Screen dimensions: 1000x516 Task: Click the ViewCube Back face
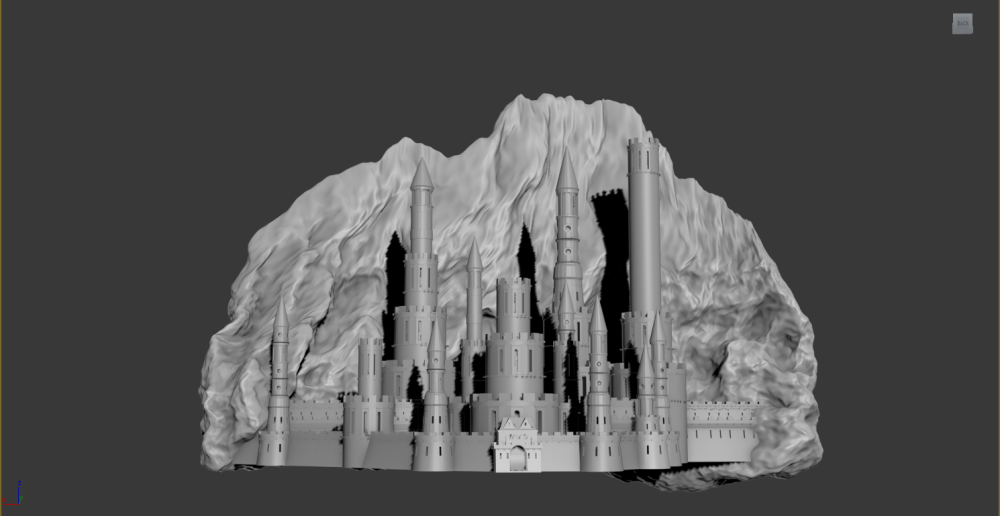point(962,24)
